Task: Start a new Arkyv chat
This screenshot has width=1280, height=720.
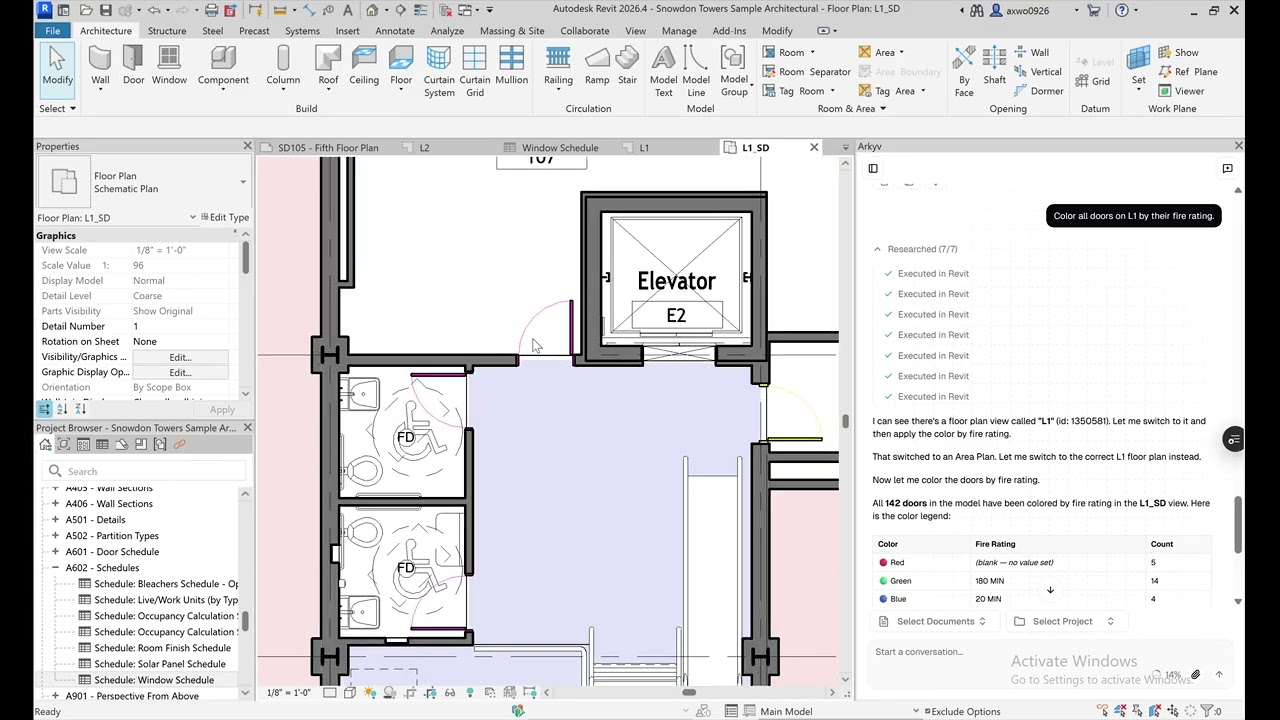Action: click(1227, 169)
